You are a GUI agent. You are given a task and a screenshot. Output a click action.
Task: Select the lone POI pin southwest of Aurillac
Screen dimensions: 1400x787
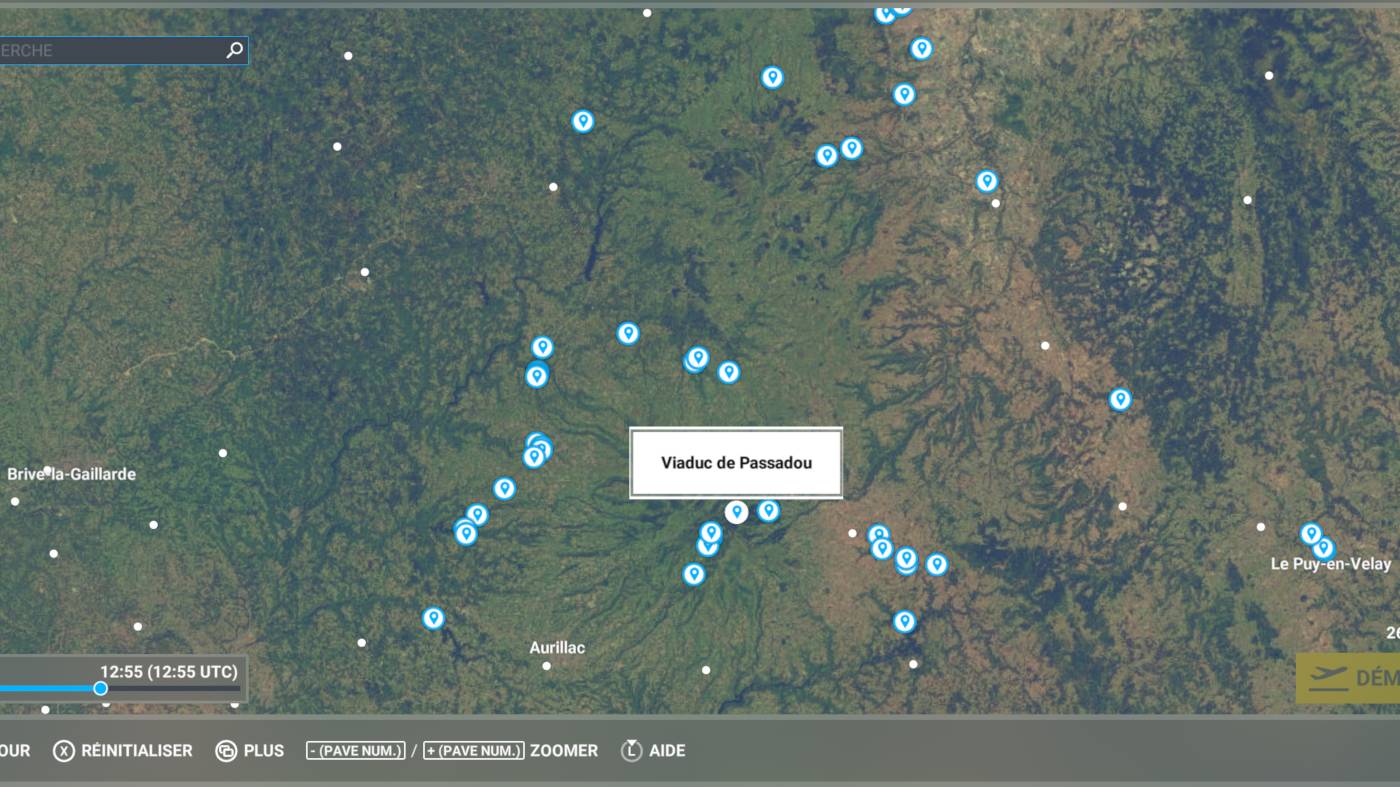(x=433, y=618)
